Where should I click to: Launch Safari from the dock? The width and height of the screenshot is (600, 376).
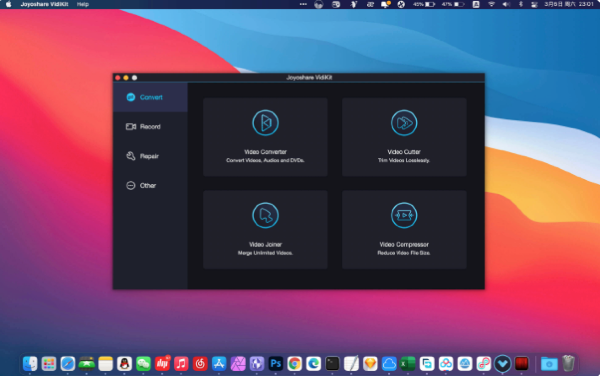pos(68,363)
